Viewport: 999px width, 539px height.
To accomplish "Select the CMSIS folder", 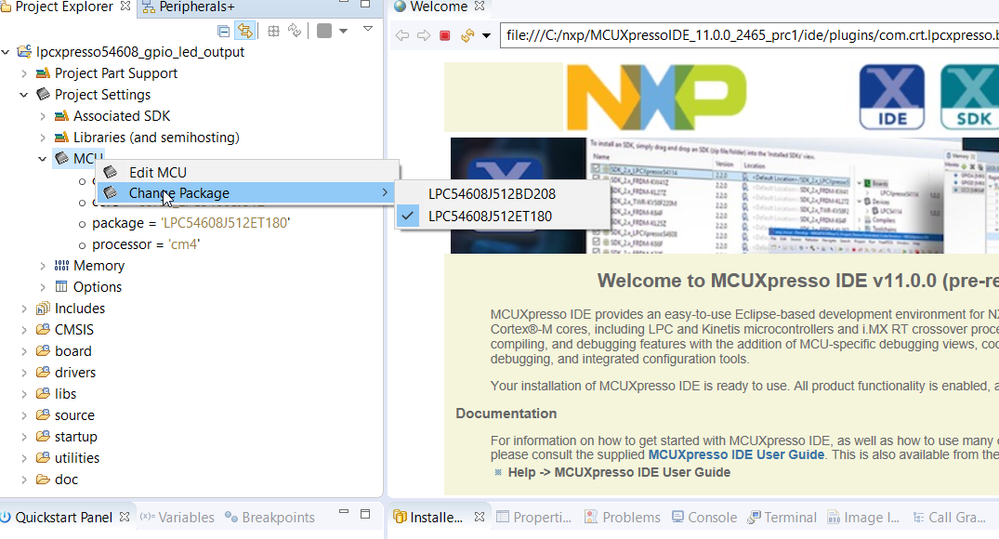I will (74, 329).
